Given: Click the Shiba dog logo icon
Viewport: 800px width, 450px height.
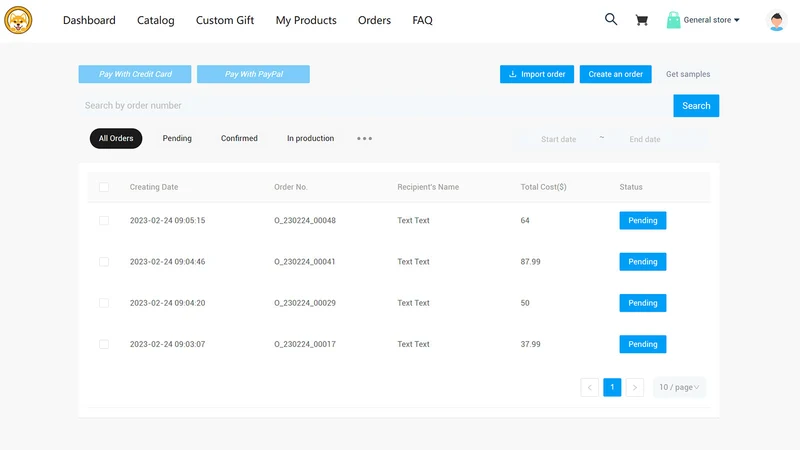Looking at the screenshot, I should [18, 20].
